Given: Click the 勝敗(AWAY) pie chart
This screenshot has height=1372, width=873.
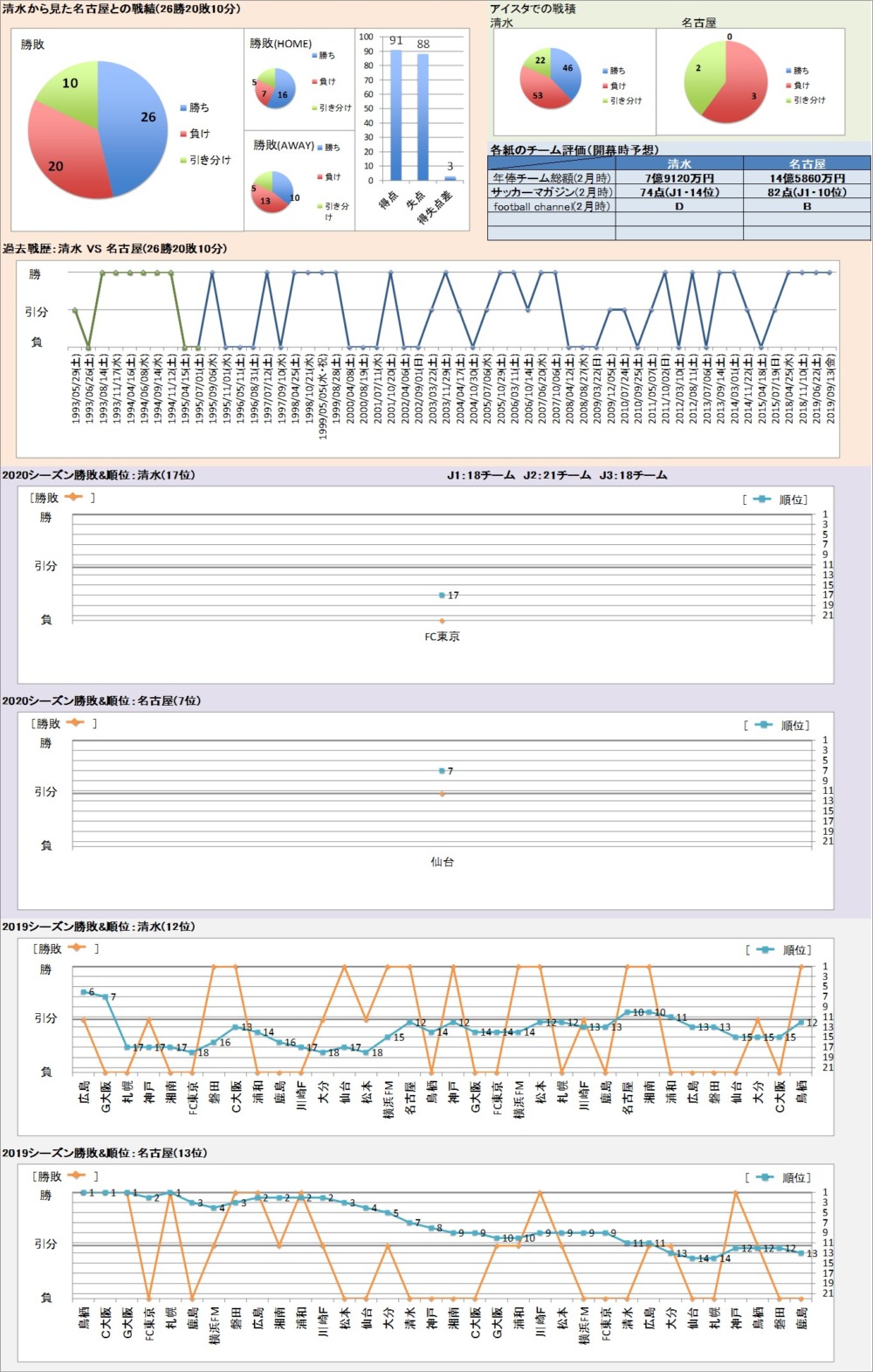Looking at the screenshot, I should tap(272, 191).
